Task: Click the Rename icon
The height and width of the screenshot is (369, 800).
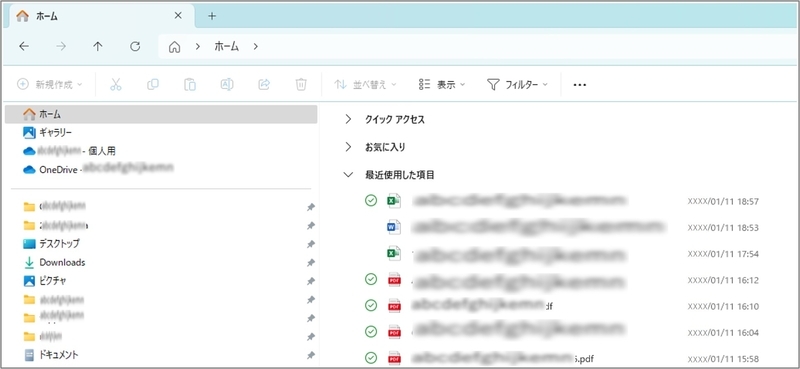Action: (227, 85)
